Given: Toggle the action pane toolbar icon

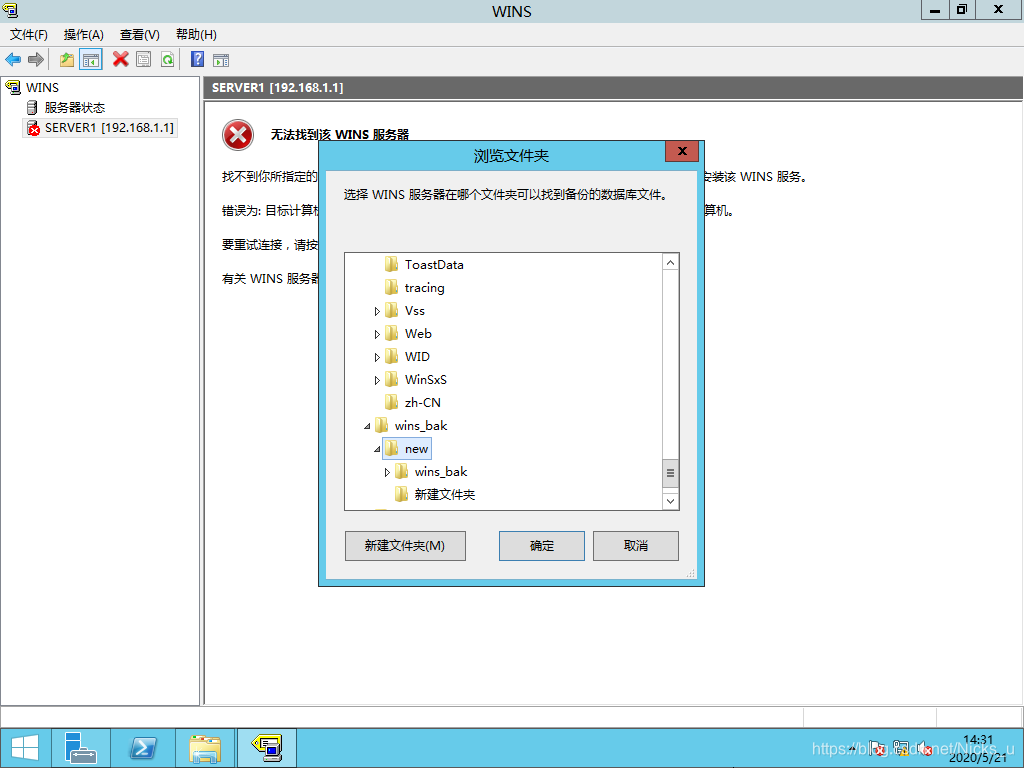Looking at the screenshot, I should pos(221,60).
